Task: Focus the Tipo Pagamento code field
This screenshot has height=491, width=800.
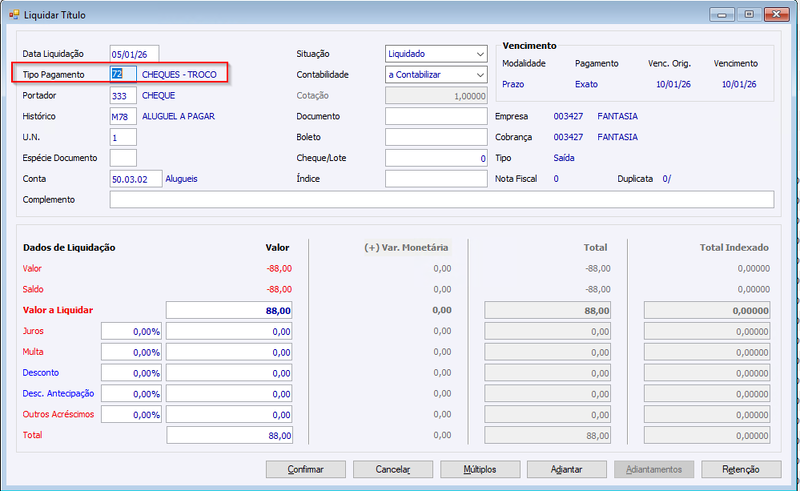Action: 123,75
